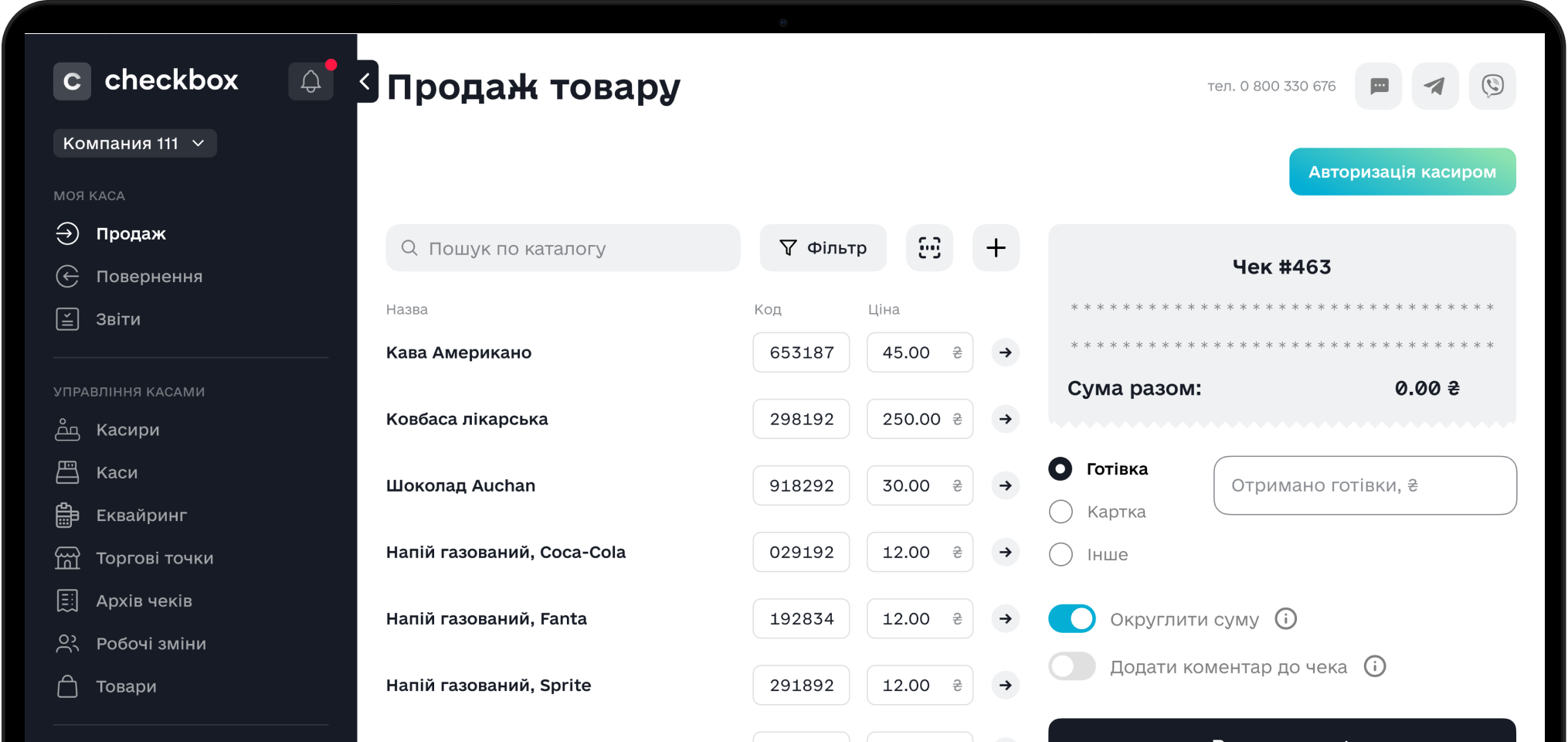Click the Авторизація касиром button
This screenshot has width=1568, height=742.
tap(1402, 172)
